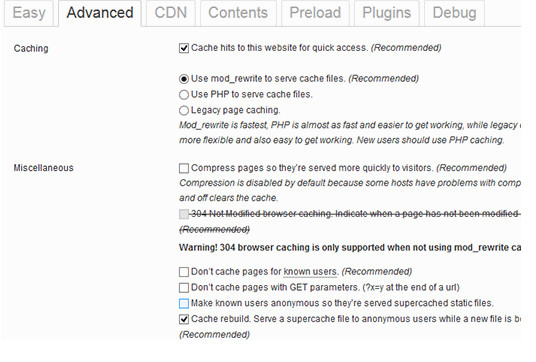The width and height of the screenshot is (536, 362).
Task: Check Make known users anonymous option
Action: pyautogui.click(x=184, y=304)
